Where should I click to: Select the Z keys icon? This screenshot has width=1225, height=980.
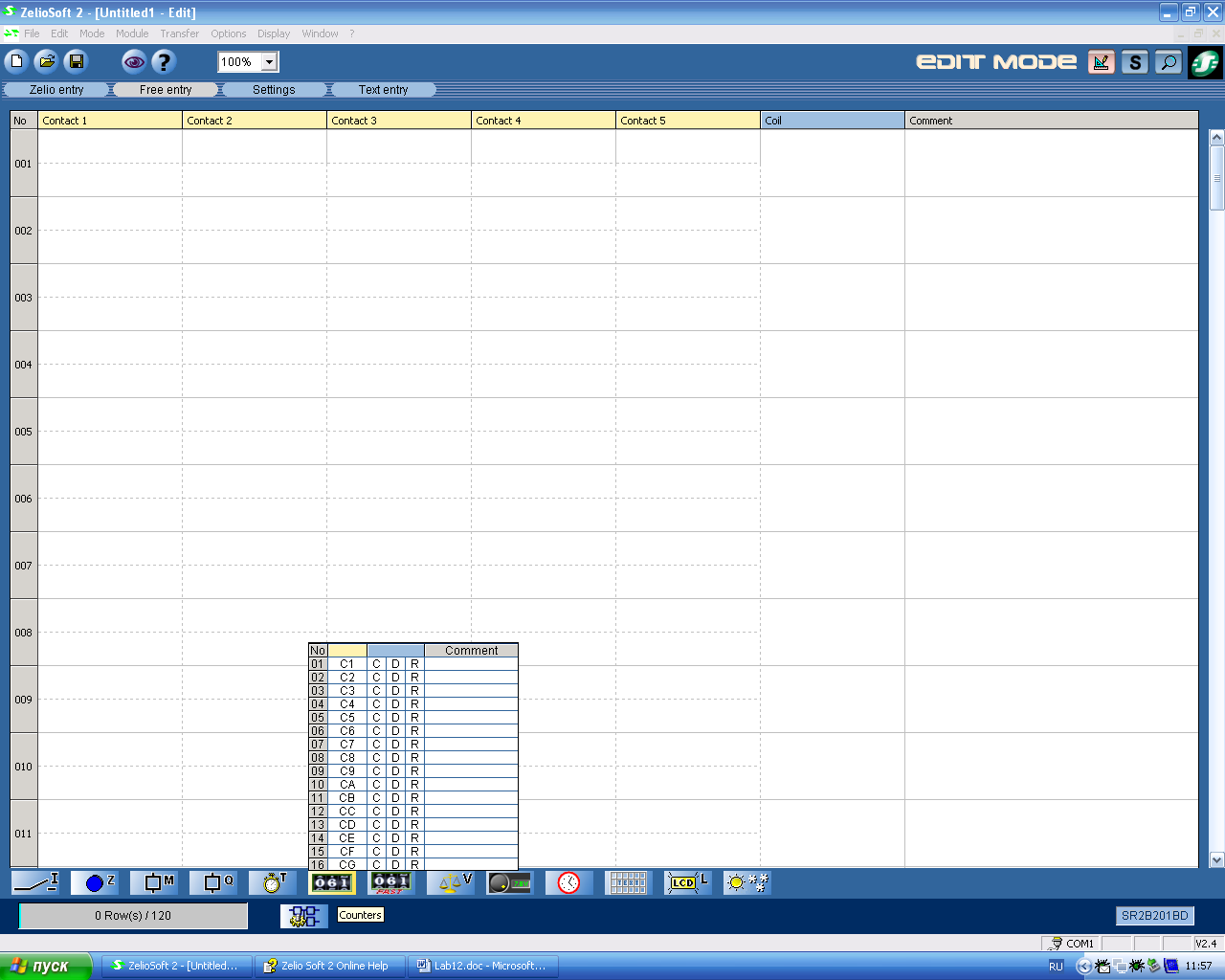pos(96,882)
